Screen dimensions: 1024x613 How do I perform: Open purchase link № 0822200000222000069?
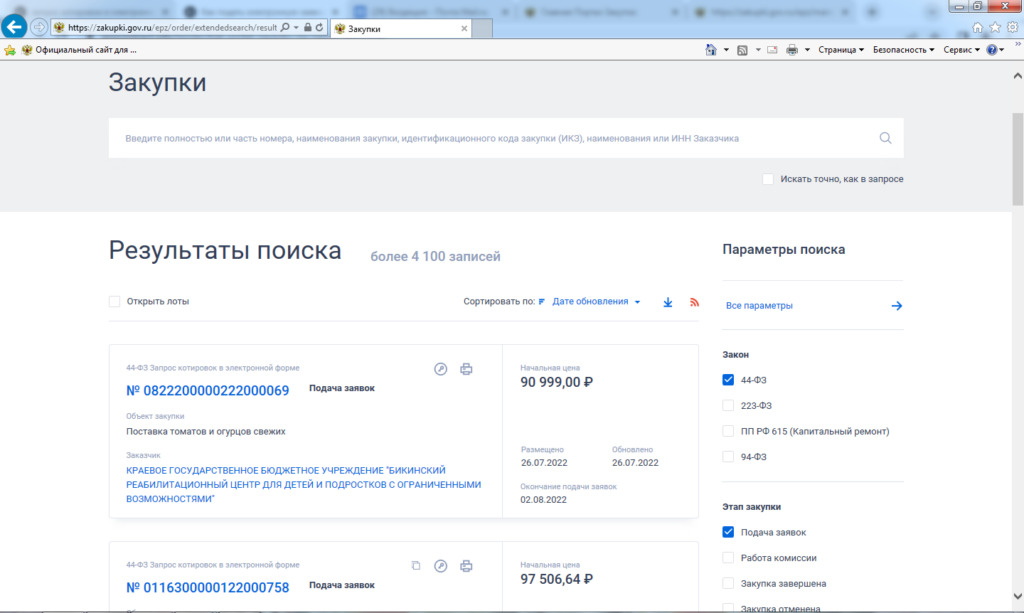coord(208,391)
